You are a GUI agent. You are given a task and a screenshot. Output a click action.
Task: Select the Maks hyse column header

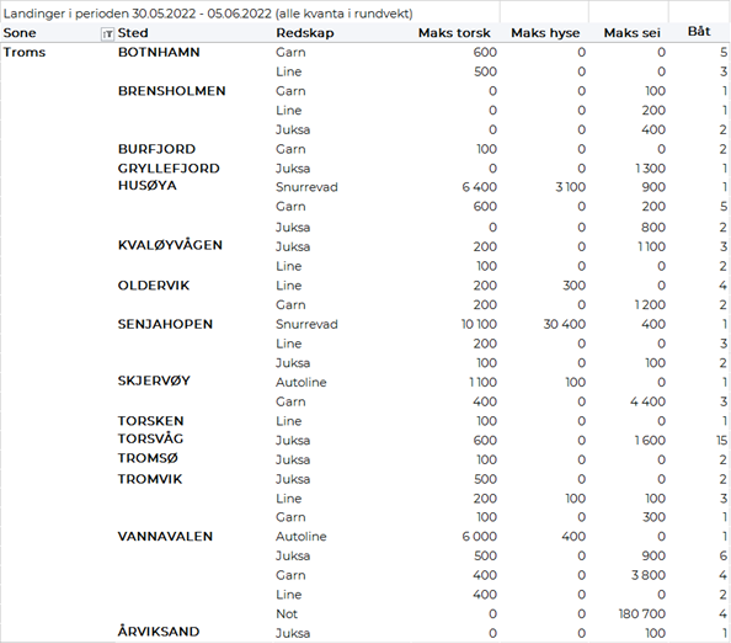(x=547, y=33)
